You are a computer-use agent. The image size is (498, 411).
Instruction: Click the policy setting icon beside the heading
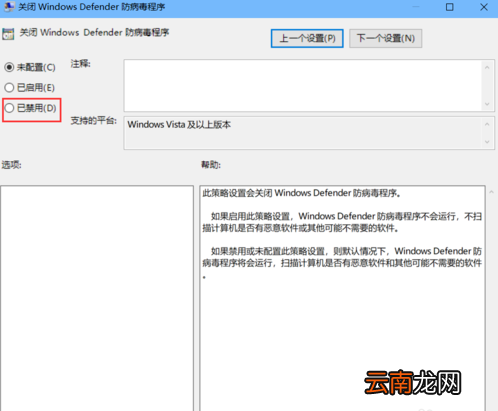coord(8,34)
